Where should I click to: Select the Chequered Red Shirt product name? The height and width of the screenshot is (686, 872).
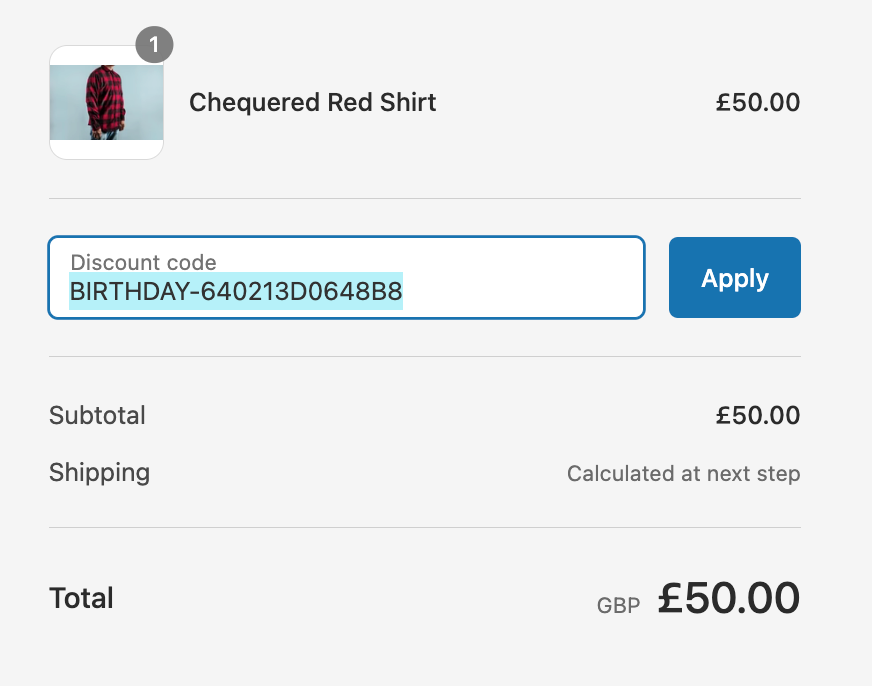[x=313, y=102]
